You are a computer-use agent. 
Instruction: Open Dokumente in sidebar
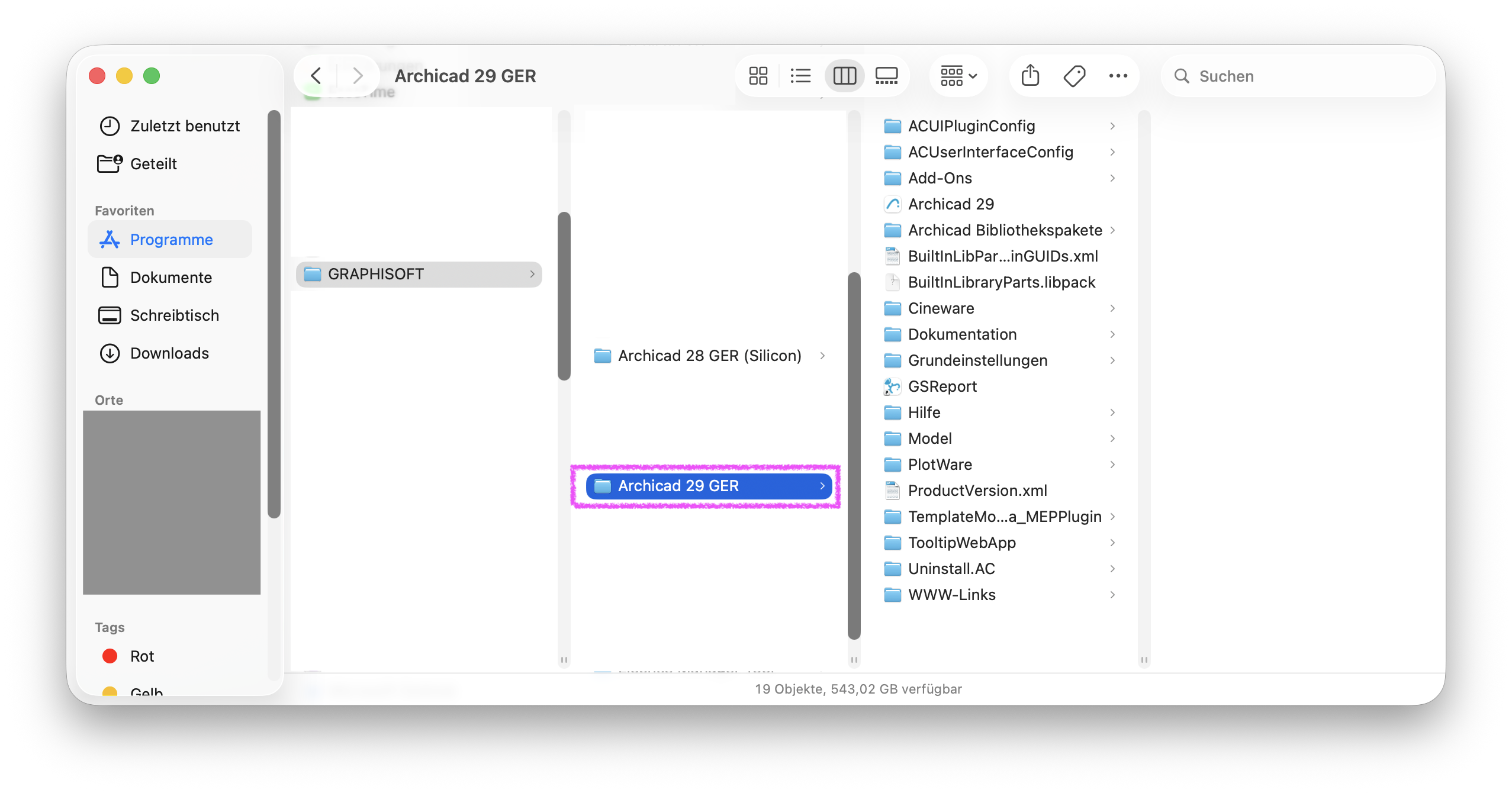tap(169, 278)
